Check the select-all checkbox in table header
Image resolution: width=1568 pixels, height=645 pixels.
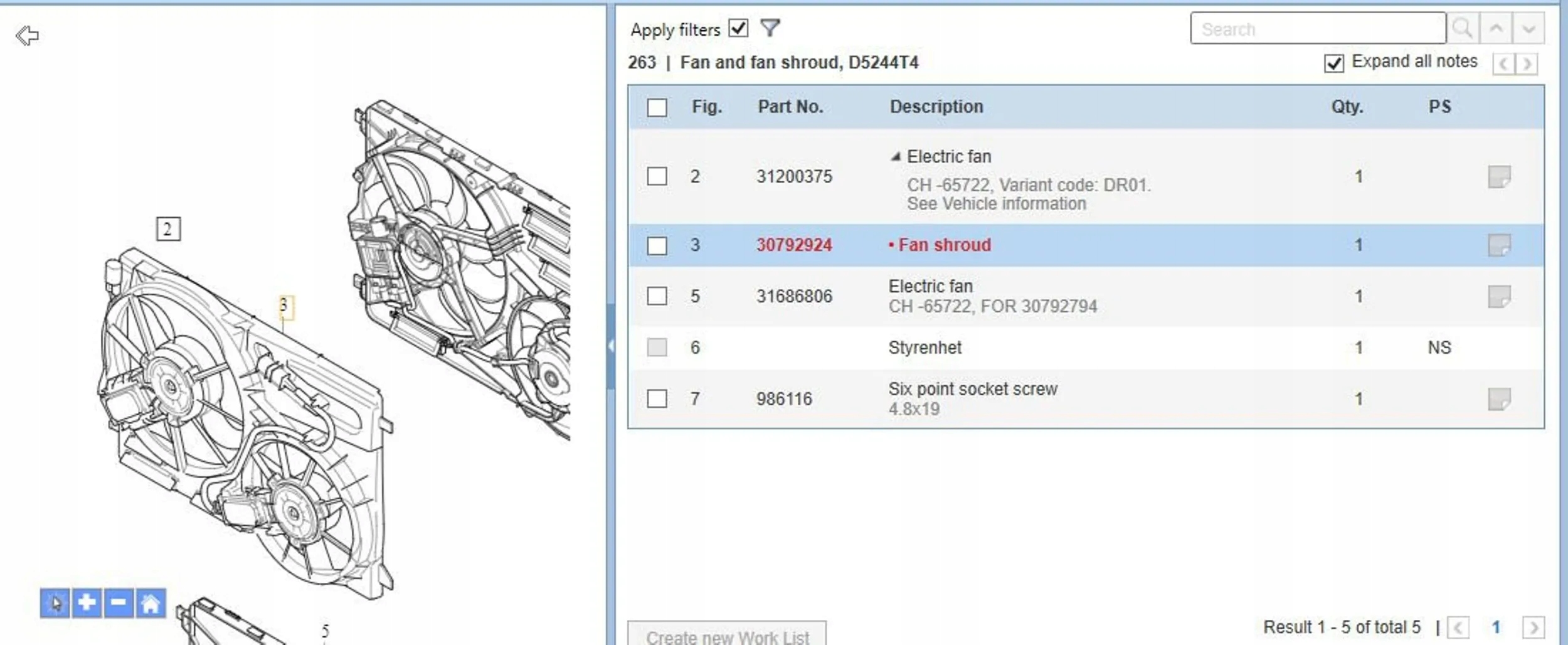click(657, 107)
